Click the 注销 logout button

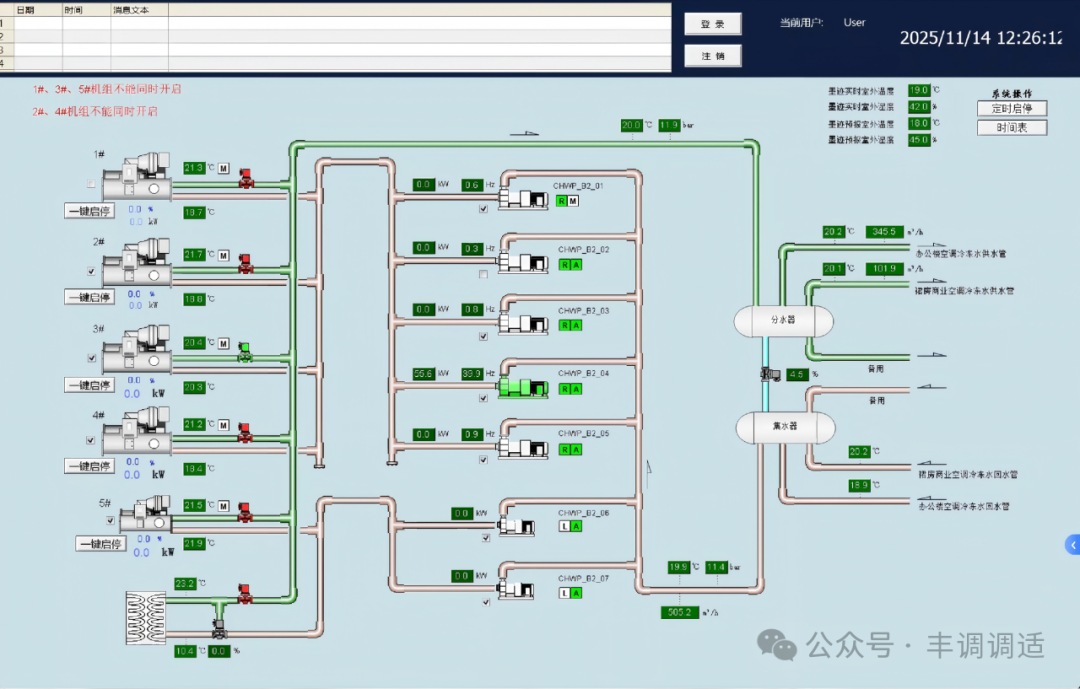pyautogui.click(x=713, y=56)
